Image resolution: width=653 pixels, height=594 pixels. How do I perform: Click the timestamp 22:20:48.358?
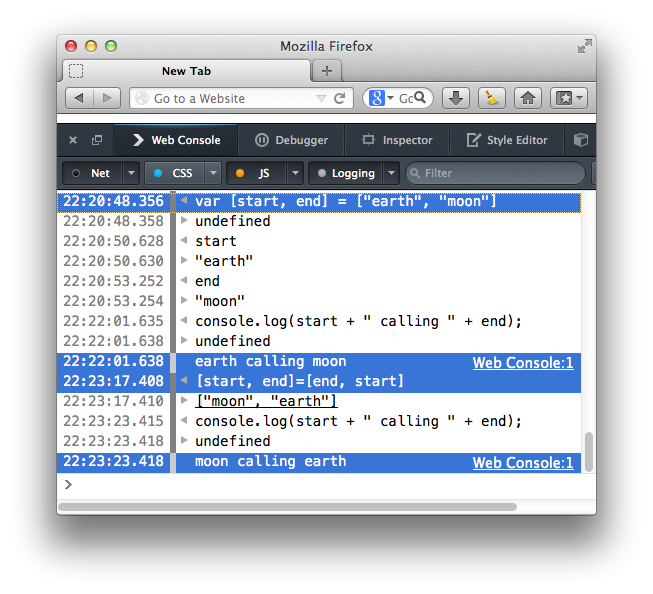[x=113, y=221]
